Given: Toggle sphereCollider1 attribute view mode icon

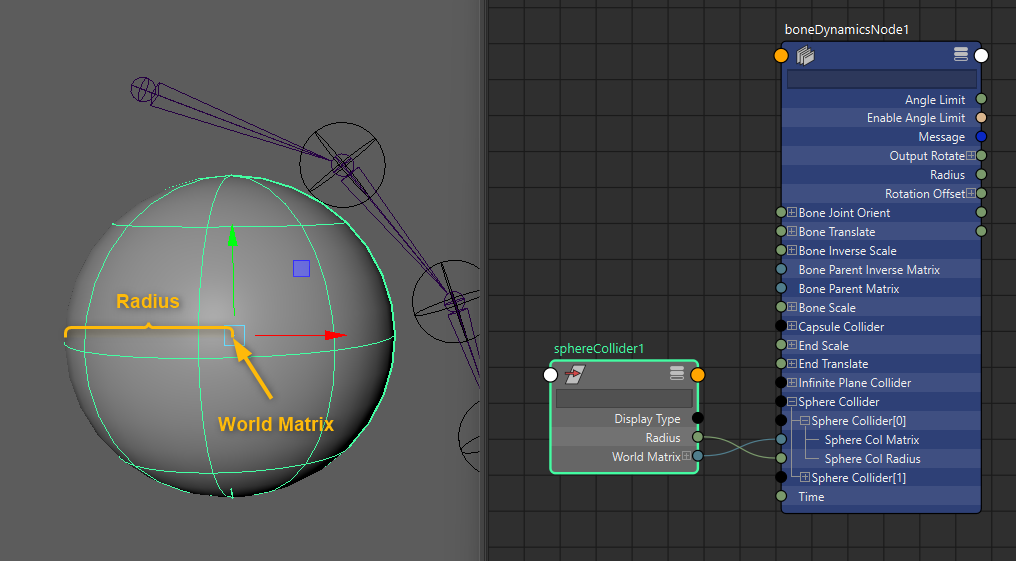Looking at the screenshot, I should 677,374.
